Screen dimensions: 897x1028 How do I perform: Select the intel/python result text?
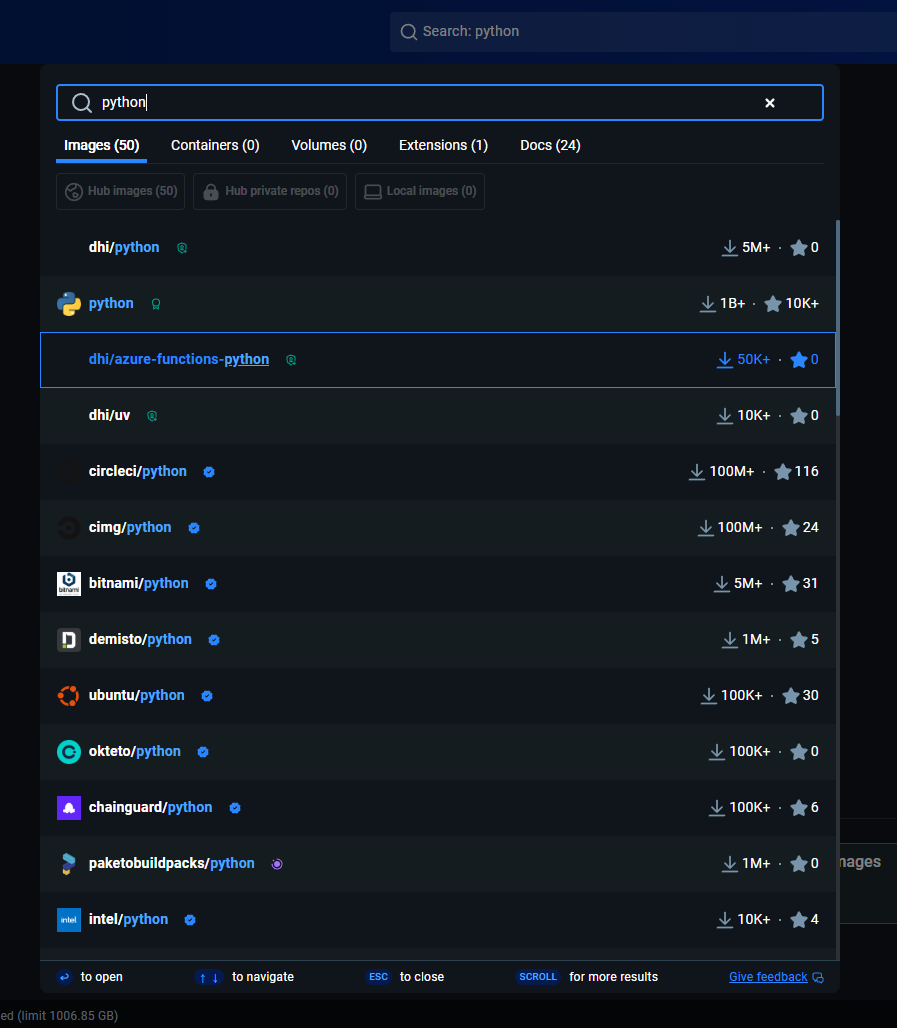(x=128, y=920)
